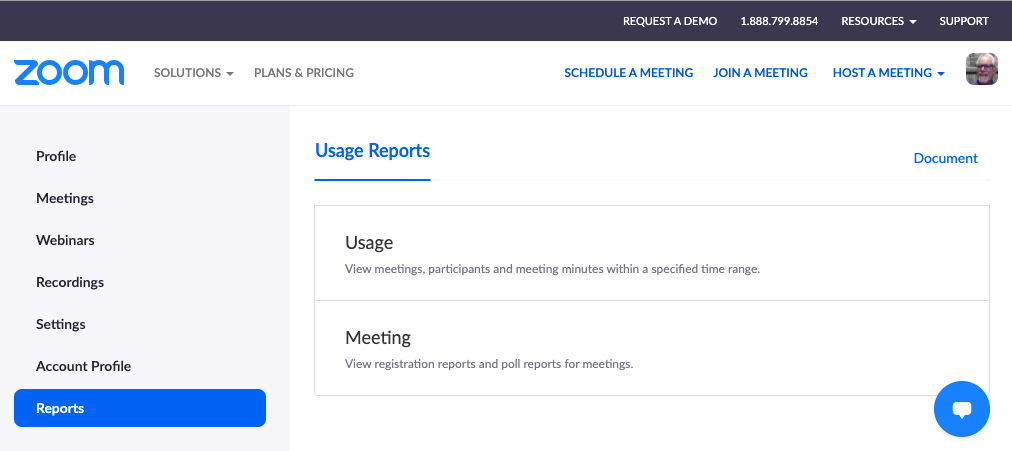The image size is (1012, 451).
Task: Go to Profile in sidebar
Action: coord(56,156)
